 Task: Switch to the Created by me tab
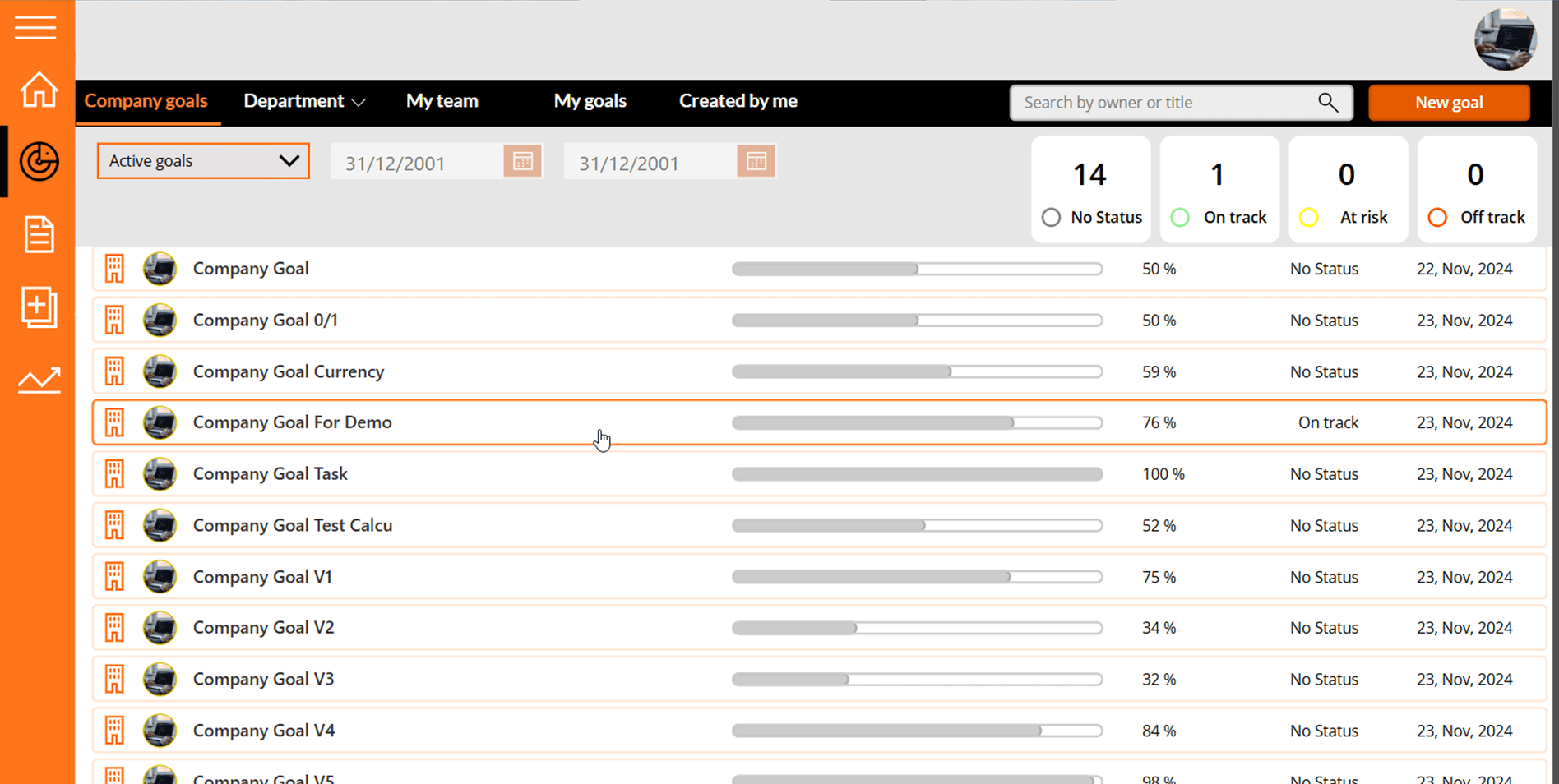point(738,101)
